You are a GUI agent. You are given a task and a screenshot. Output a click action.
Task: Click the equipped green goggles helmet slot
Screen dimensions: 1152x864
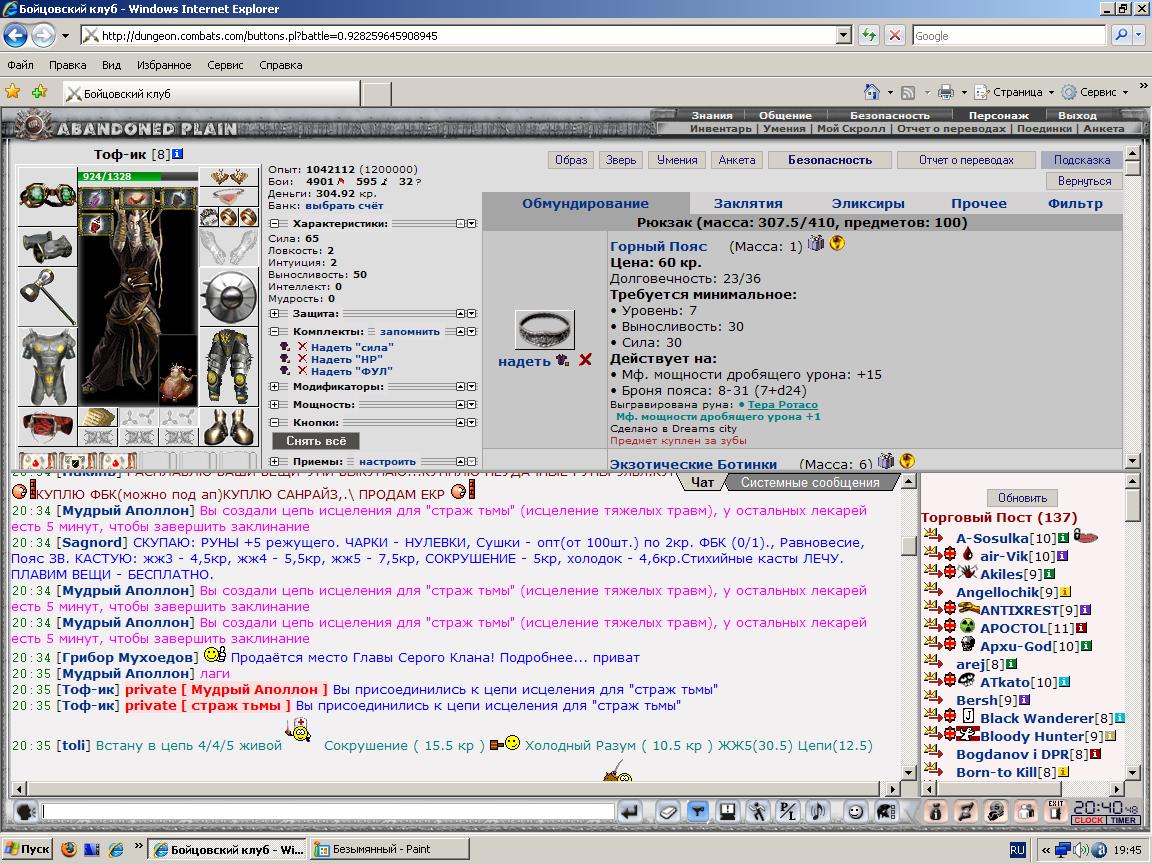coord(47,195)
